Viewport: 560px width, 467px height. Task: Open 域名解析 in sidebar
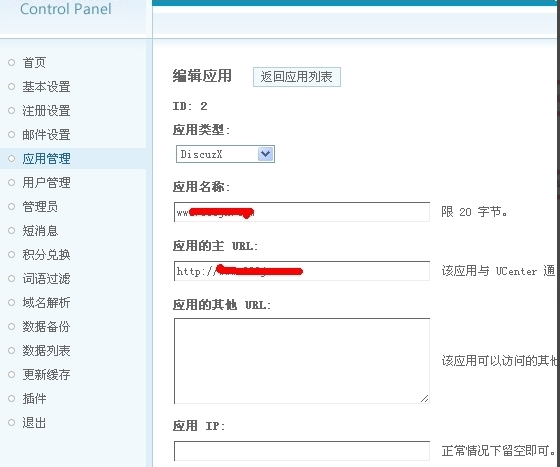pos(46,302)
